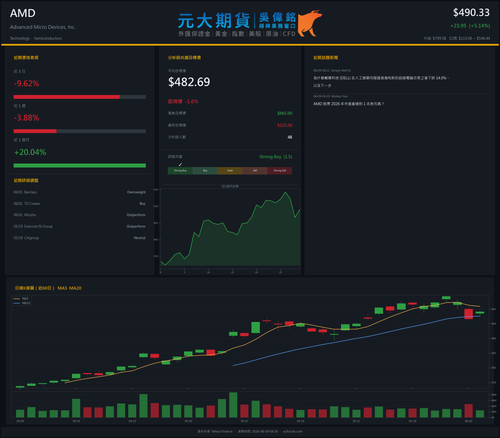
Task: Click the Strong Sell segment of rating scale
Action: tap(280, 171)
